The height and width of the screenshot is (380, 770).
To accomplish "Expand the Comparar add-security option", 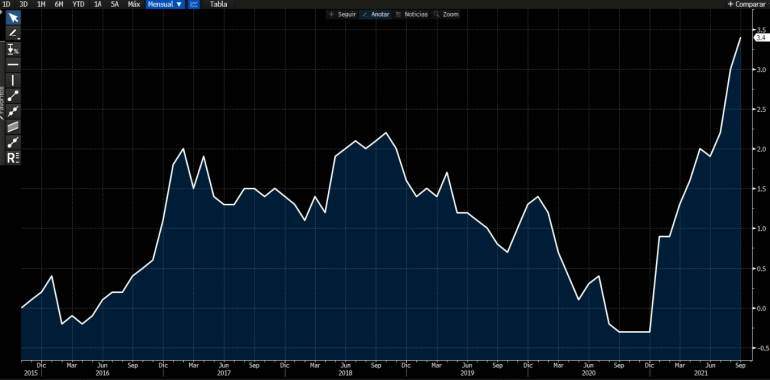I will [748, 4].
